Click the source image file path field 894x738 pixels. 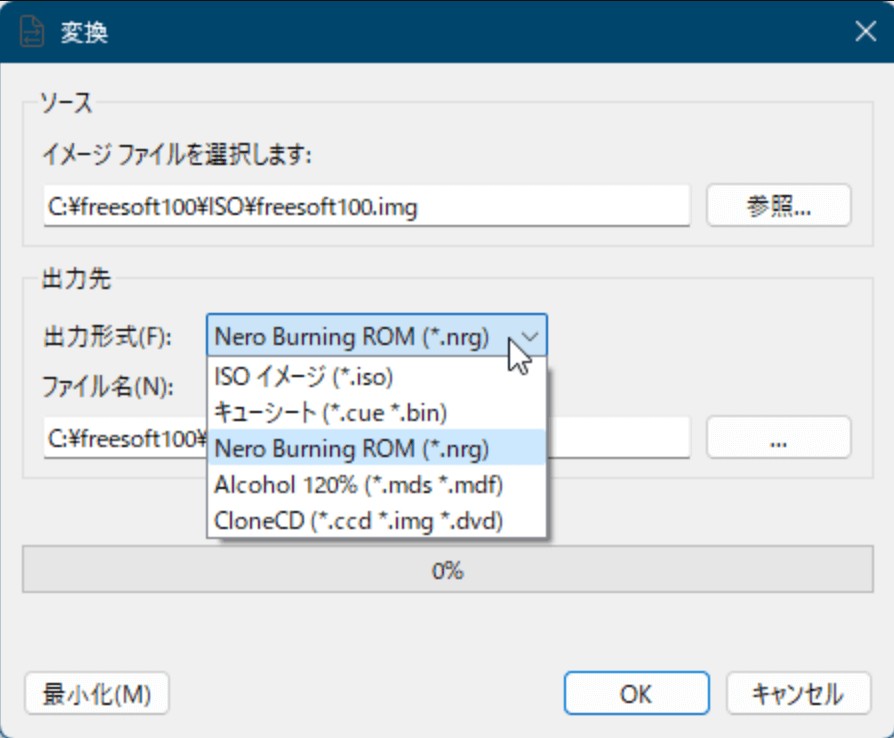tap(367, 206)
